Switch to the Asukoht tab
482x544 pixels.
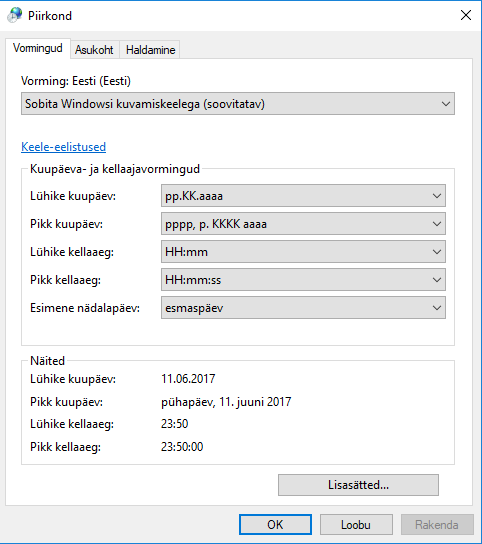[94, 50]
